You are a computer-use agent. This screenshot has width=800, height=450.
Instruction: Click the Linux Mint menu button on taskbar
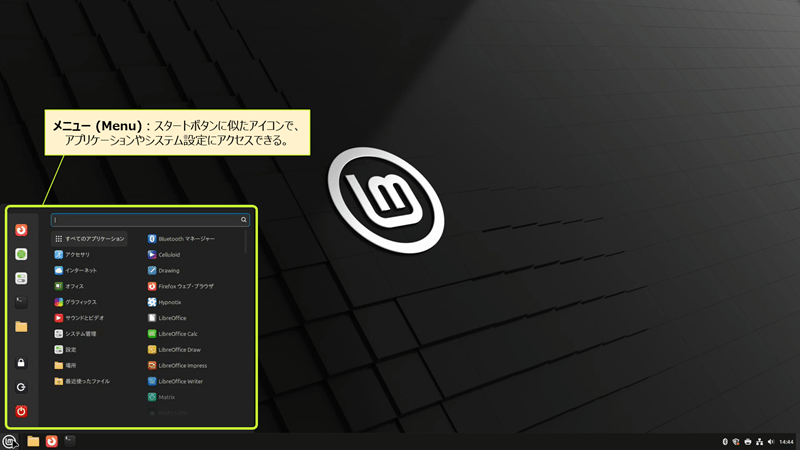pos(9,441)
